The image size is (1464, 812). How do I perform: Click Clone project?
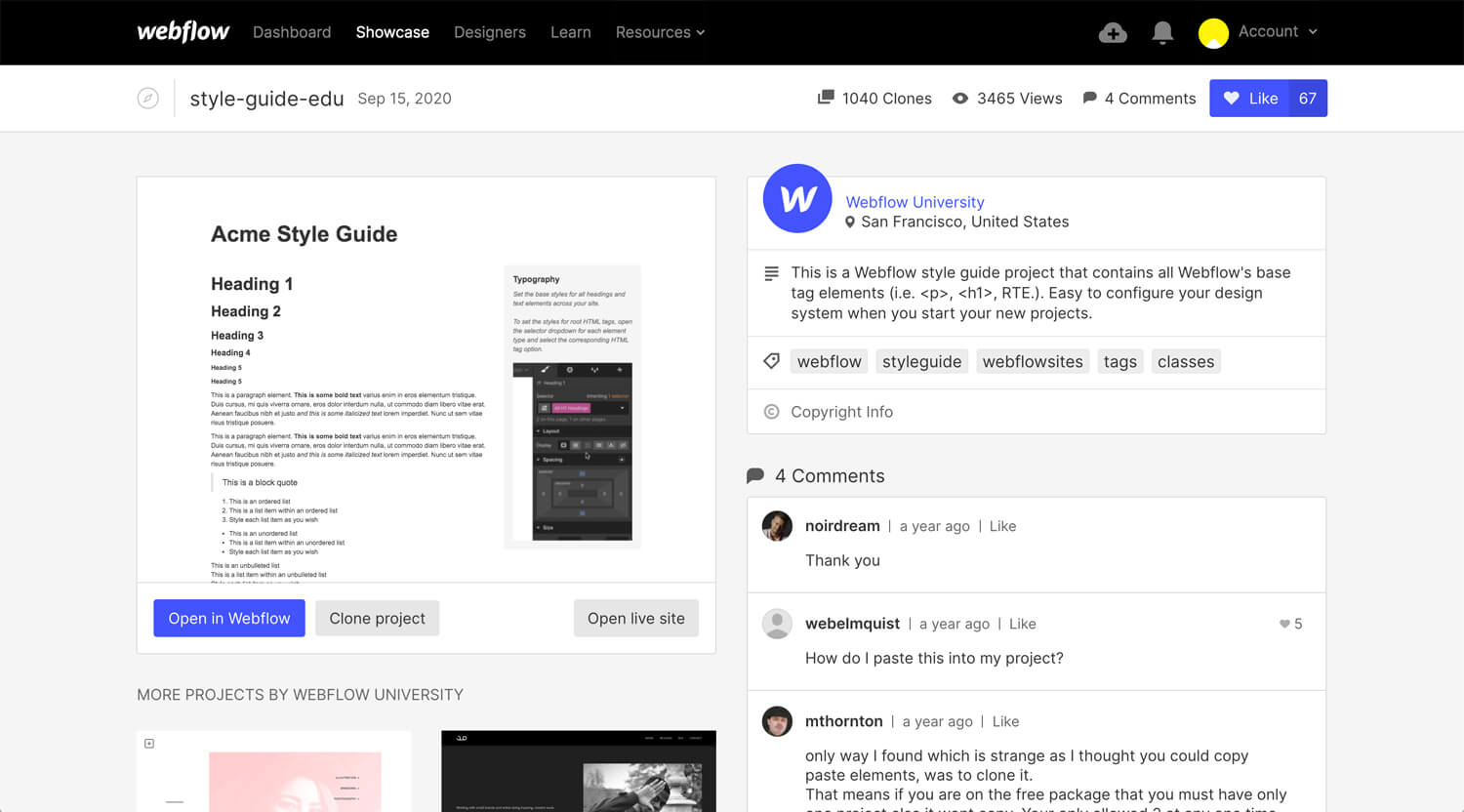pos(378,618)
